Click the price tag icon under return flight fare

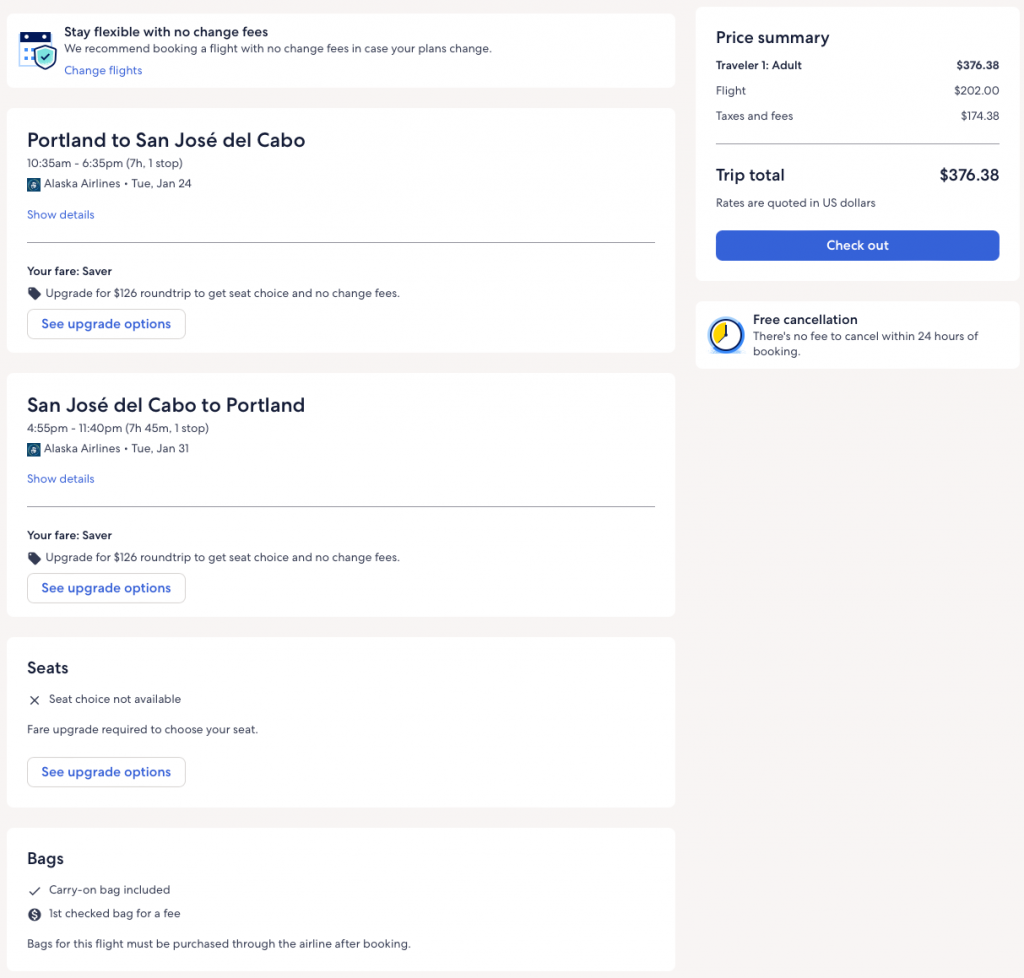click(x=35, y=558)
